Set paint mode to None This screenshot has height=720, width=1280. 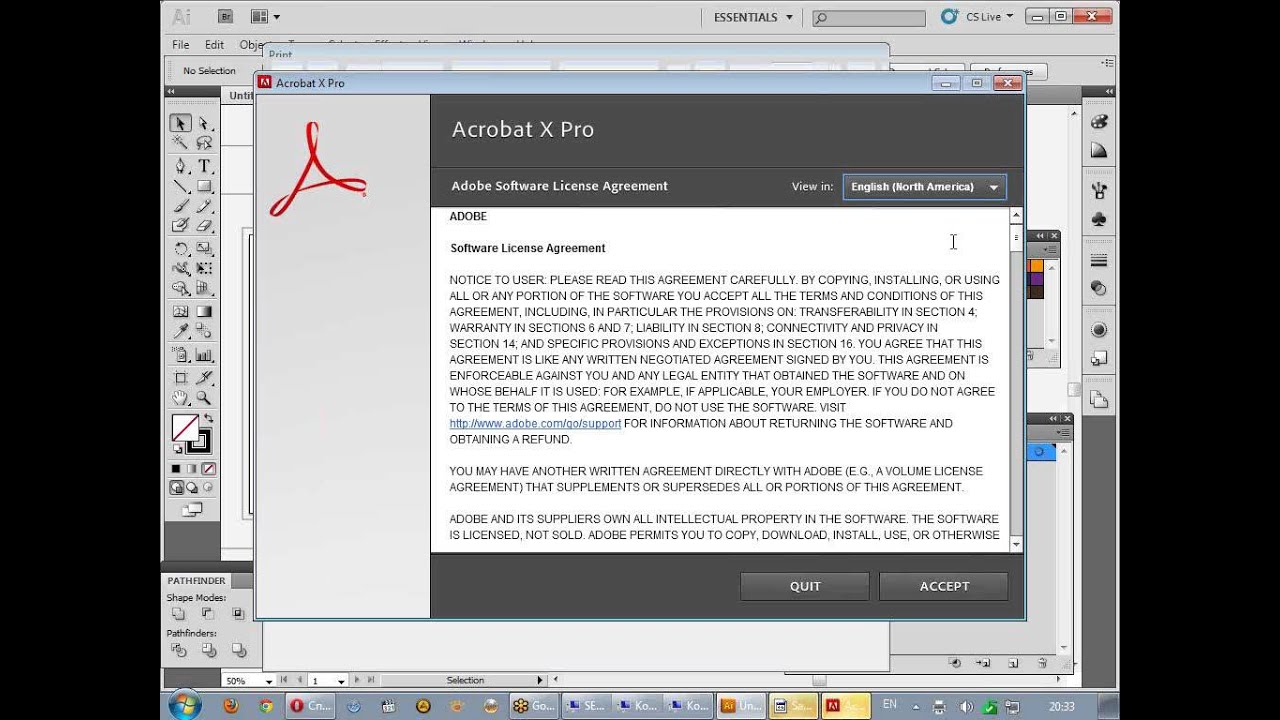click(x=209, y=469)
